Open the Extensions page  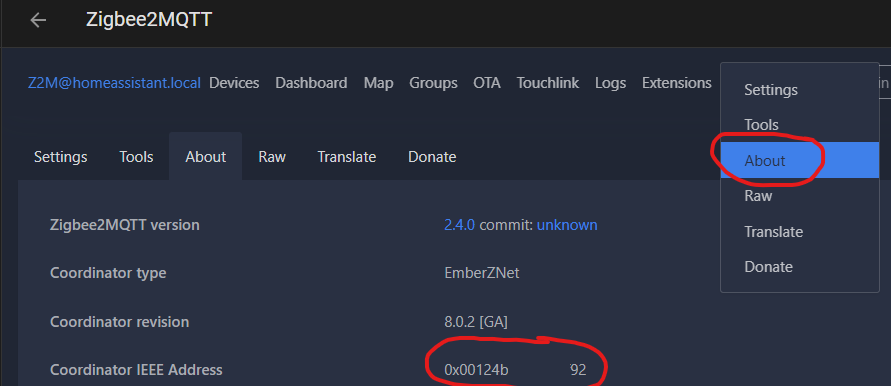point(677,83)
